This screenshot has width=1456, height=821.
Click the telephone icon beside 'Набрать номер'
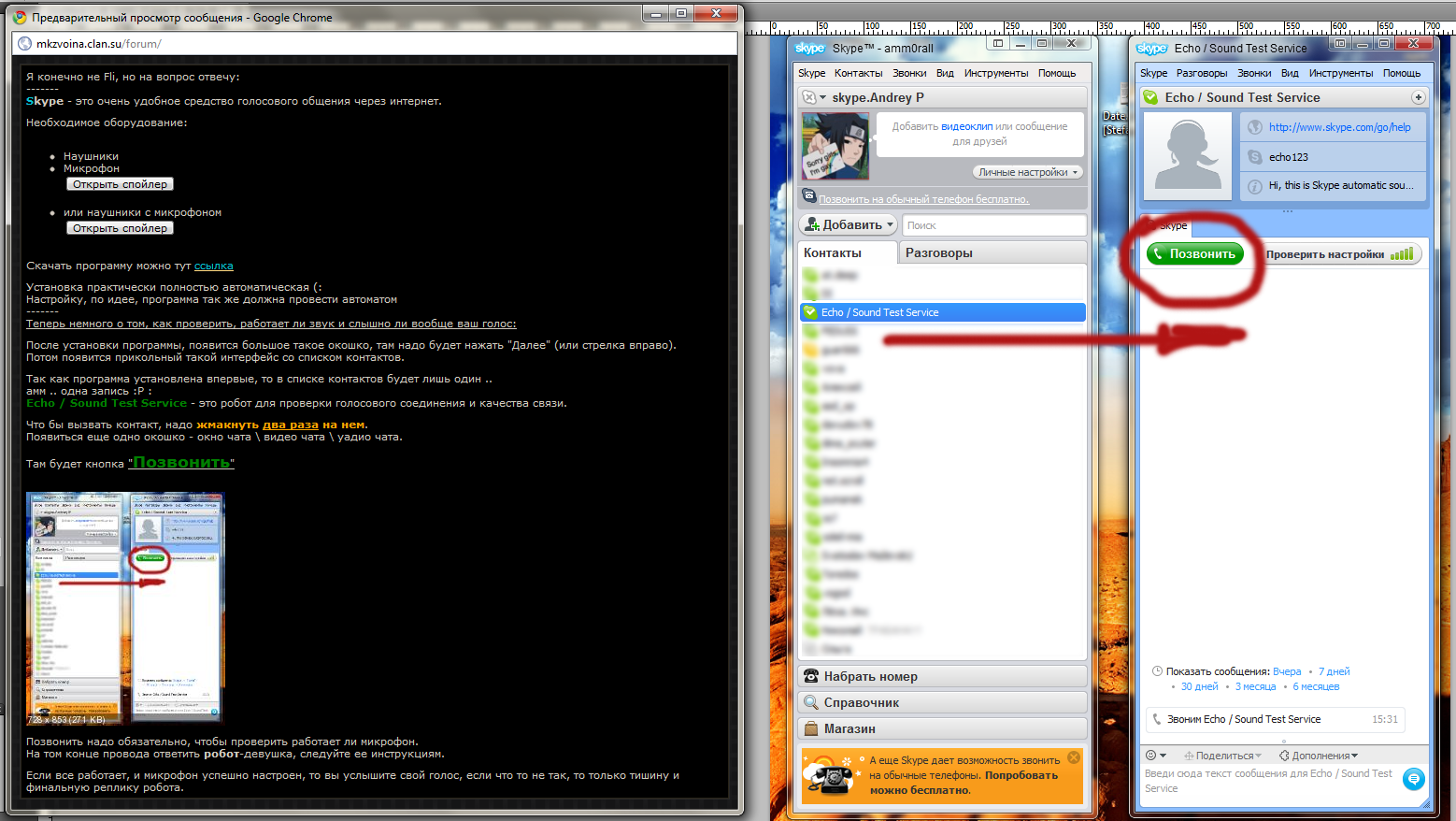pyautogui.click(x=810, y=676)
